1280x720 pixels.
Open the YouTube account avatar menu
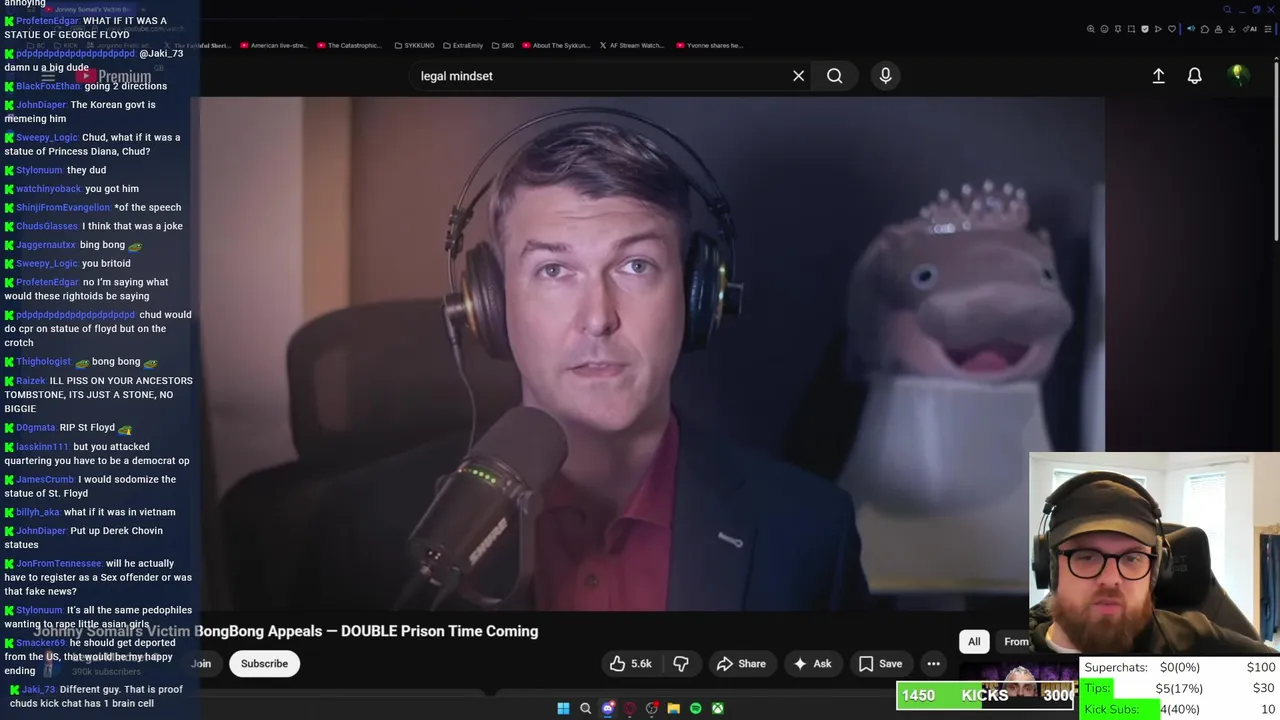[x=1237, y=75]
